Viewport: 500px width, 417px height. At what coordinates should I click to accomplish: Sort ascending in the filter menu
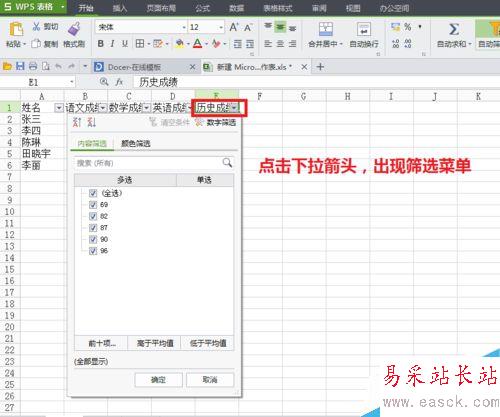coord(77,122)
